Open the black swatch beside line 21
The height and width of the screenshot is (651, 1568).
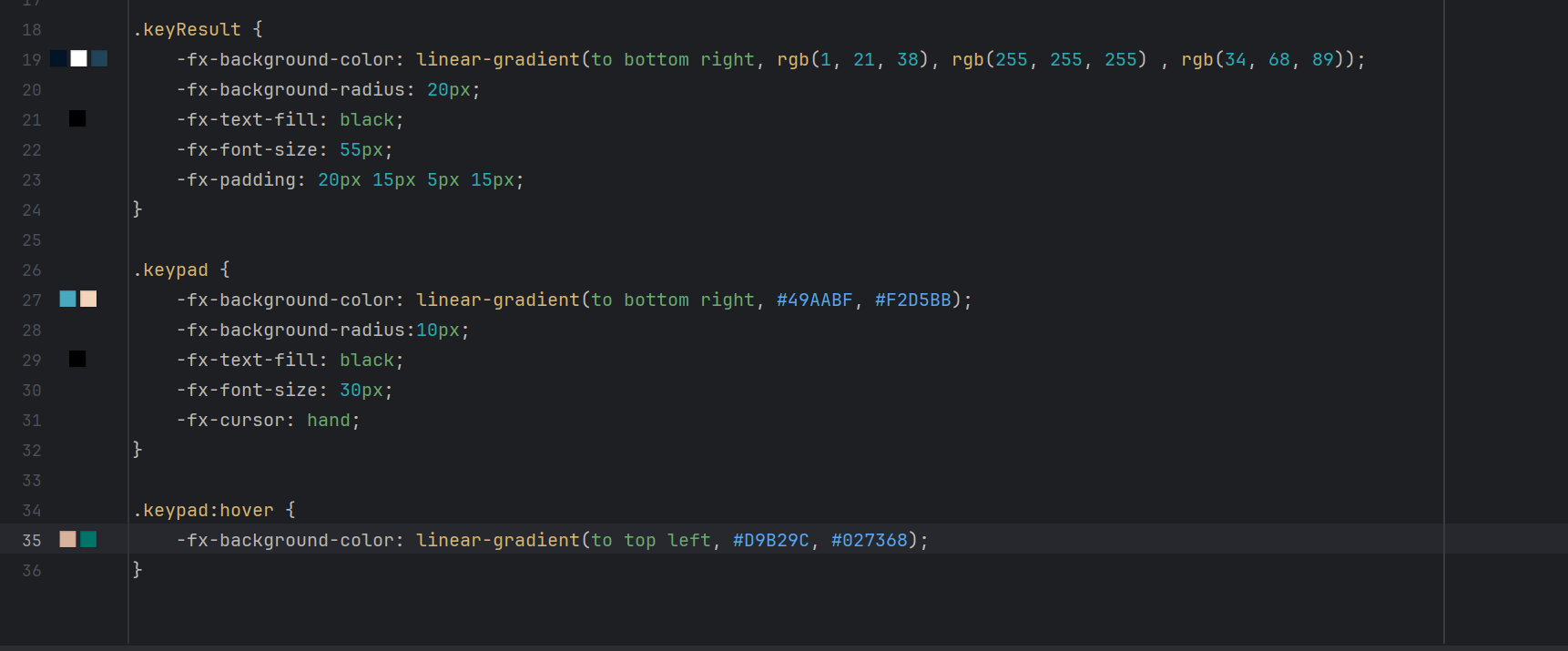[x=77, y=119]
